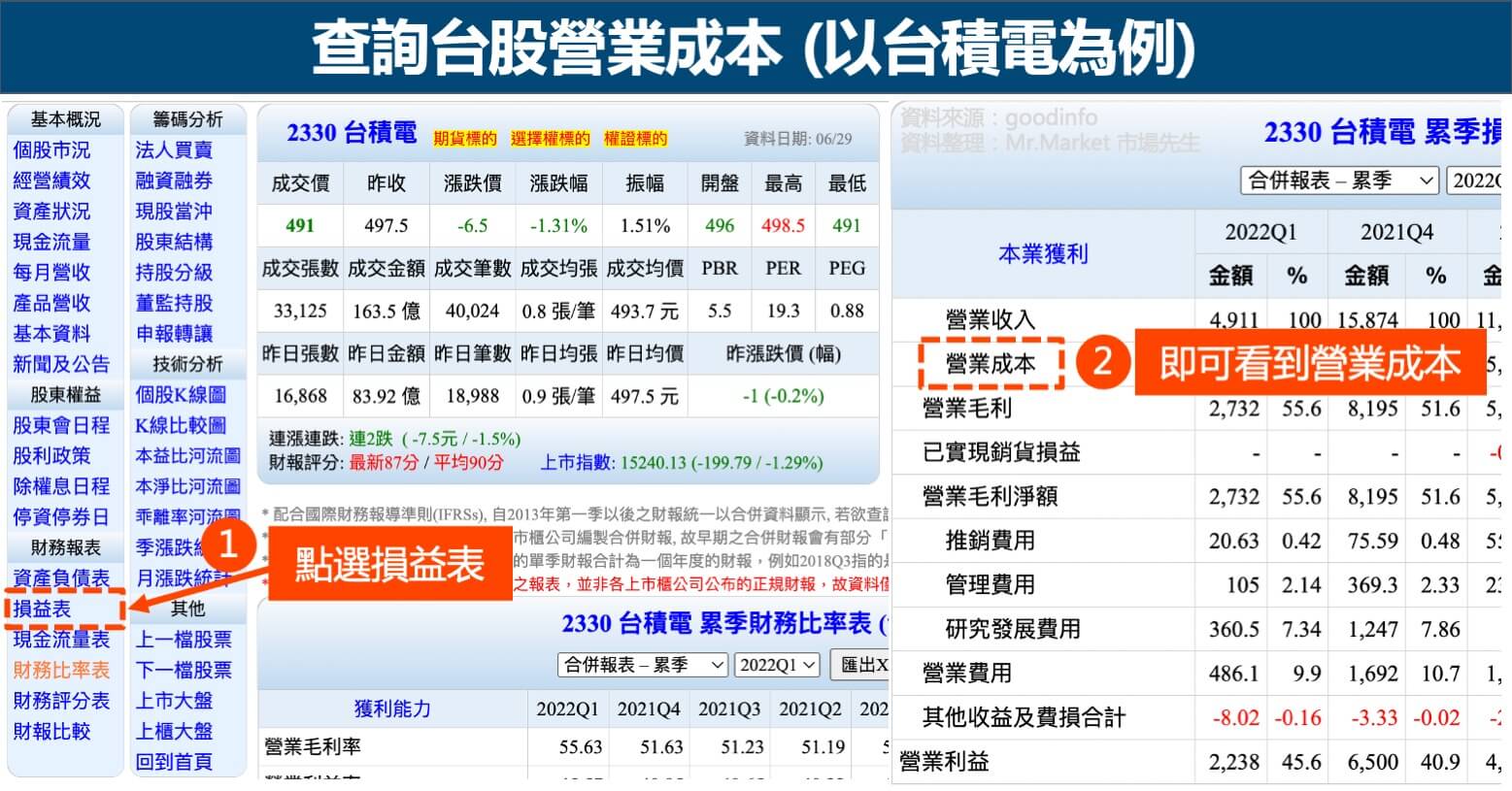Click 研究發展費用 row label
The width and height of the screenshot is (1512, 791).
pos(1013,629)
